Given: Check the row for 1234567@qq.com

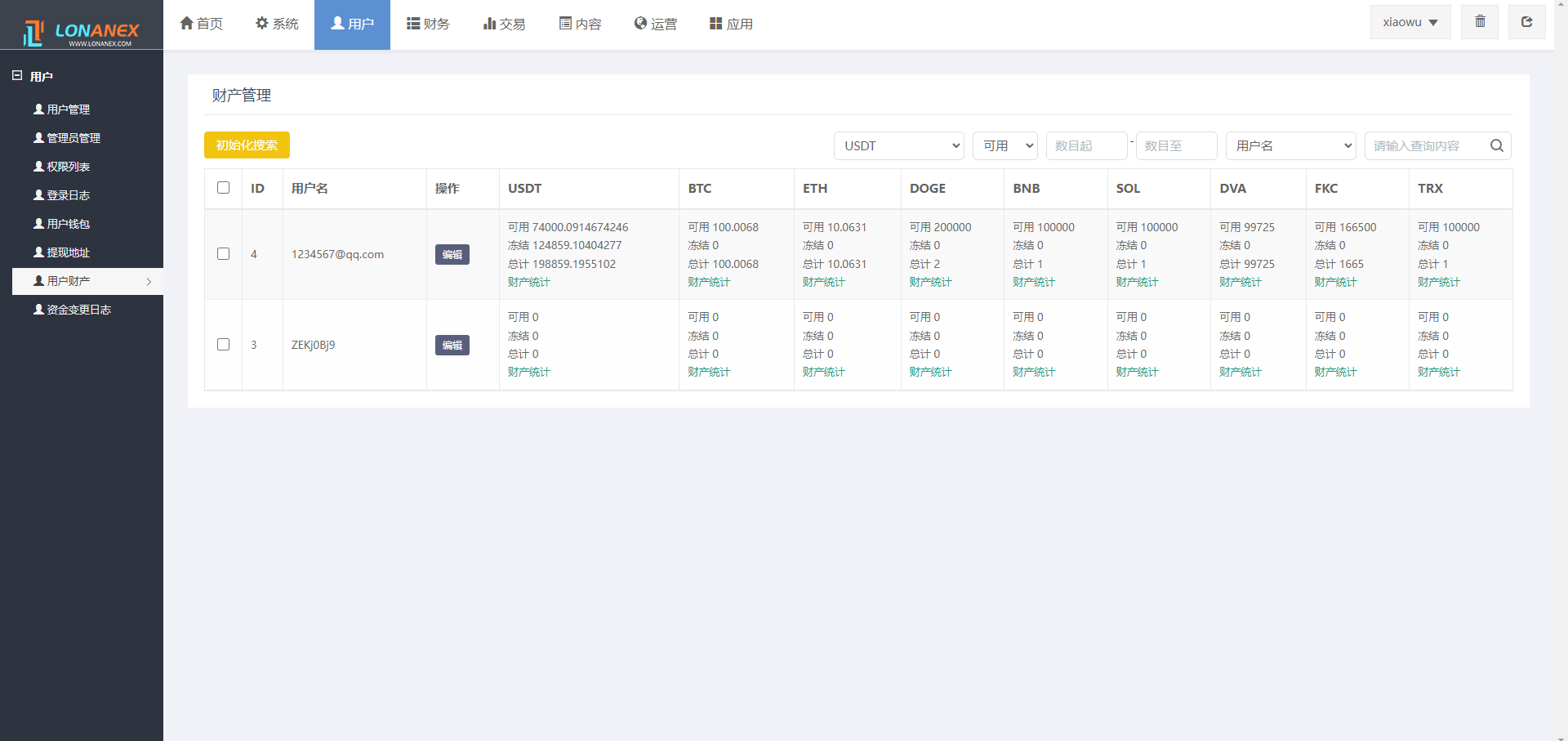Looking at the screenshot, I should 223,254.
